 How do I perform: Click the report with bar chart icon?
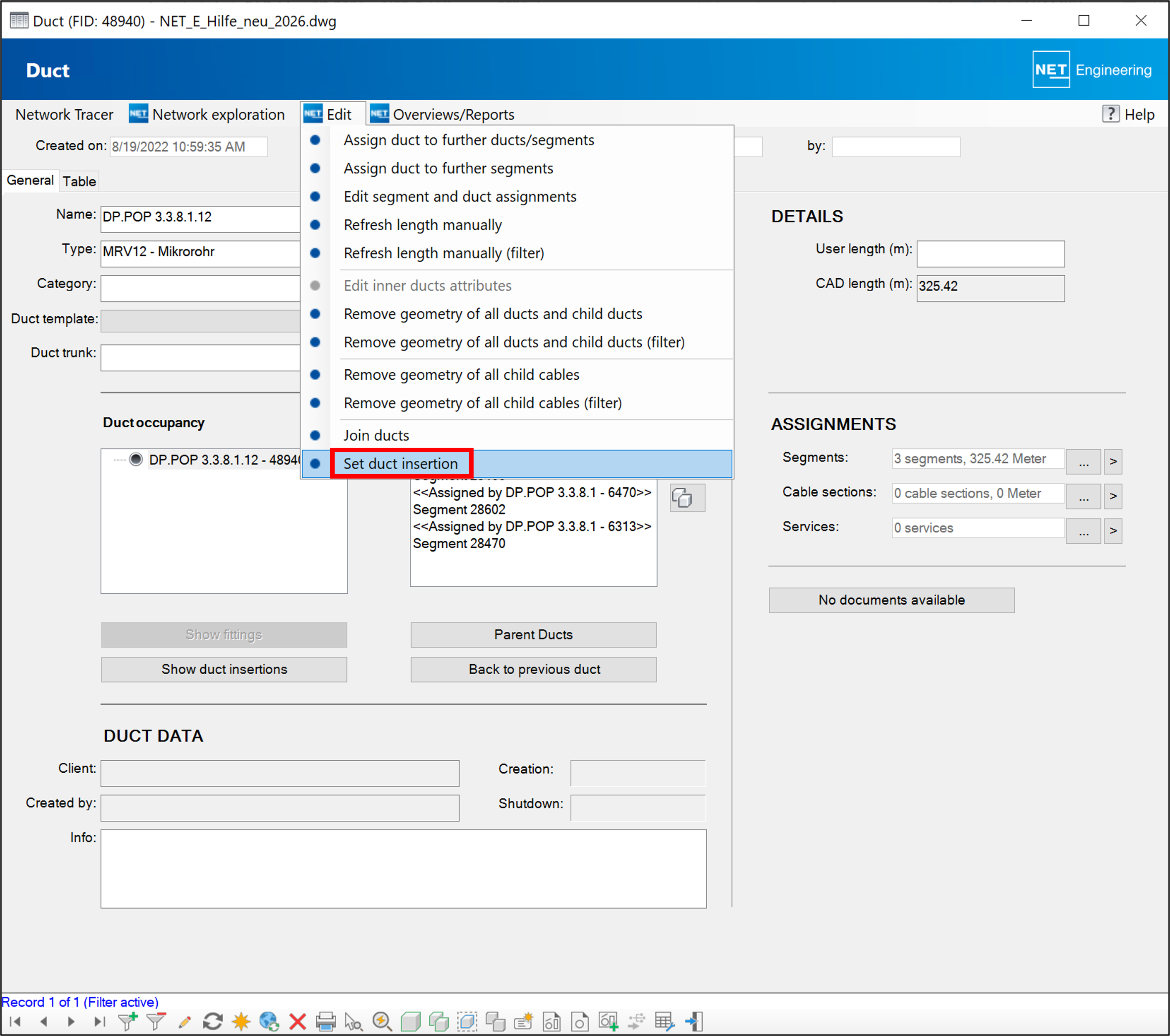[x=552, y=1022]
